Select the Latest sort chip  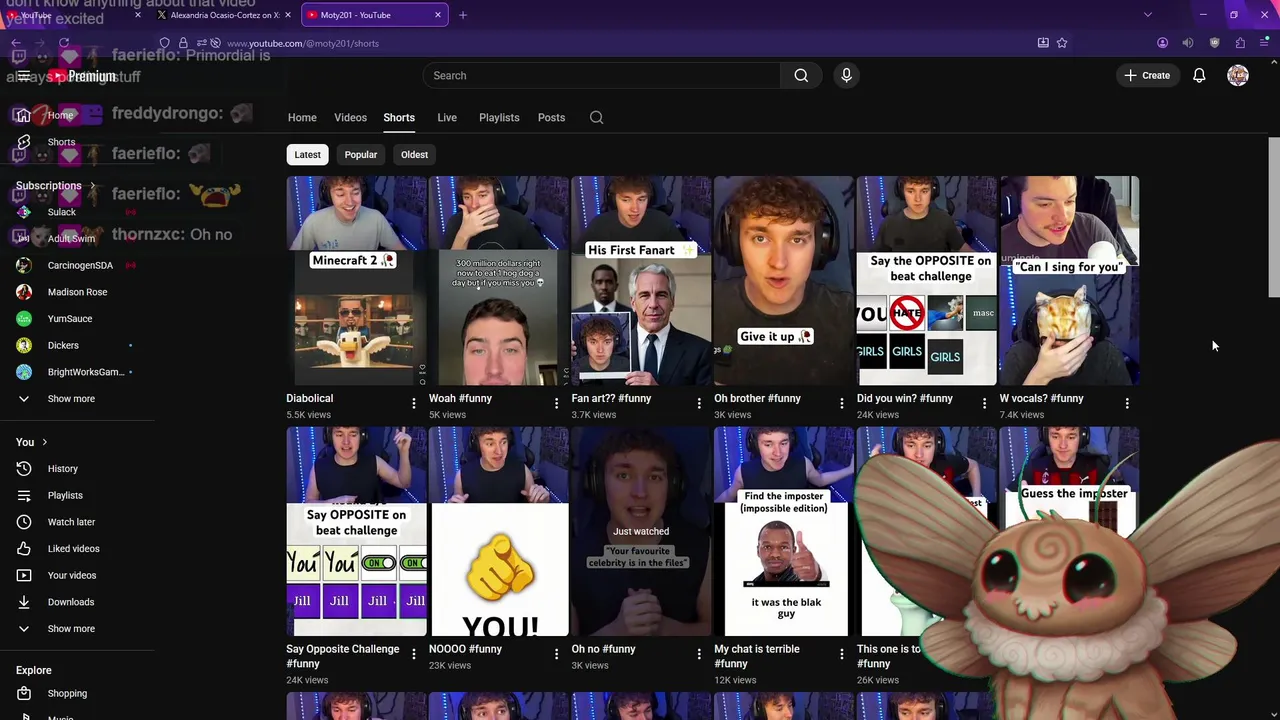pyautogui.click(x=307, y=155)
